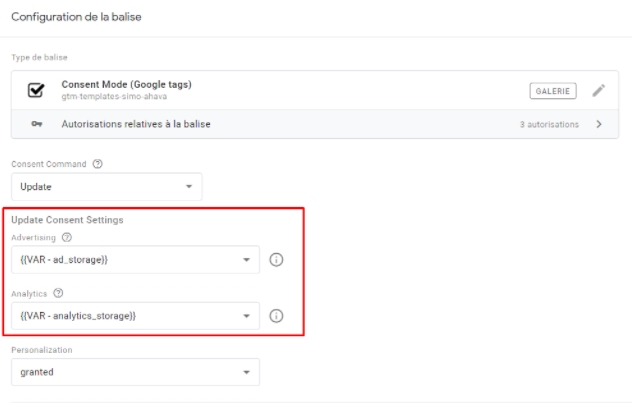Viewport: 632px width, 413px height.
Task: Click the GALERIE button
Action: pos(553,91)
